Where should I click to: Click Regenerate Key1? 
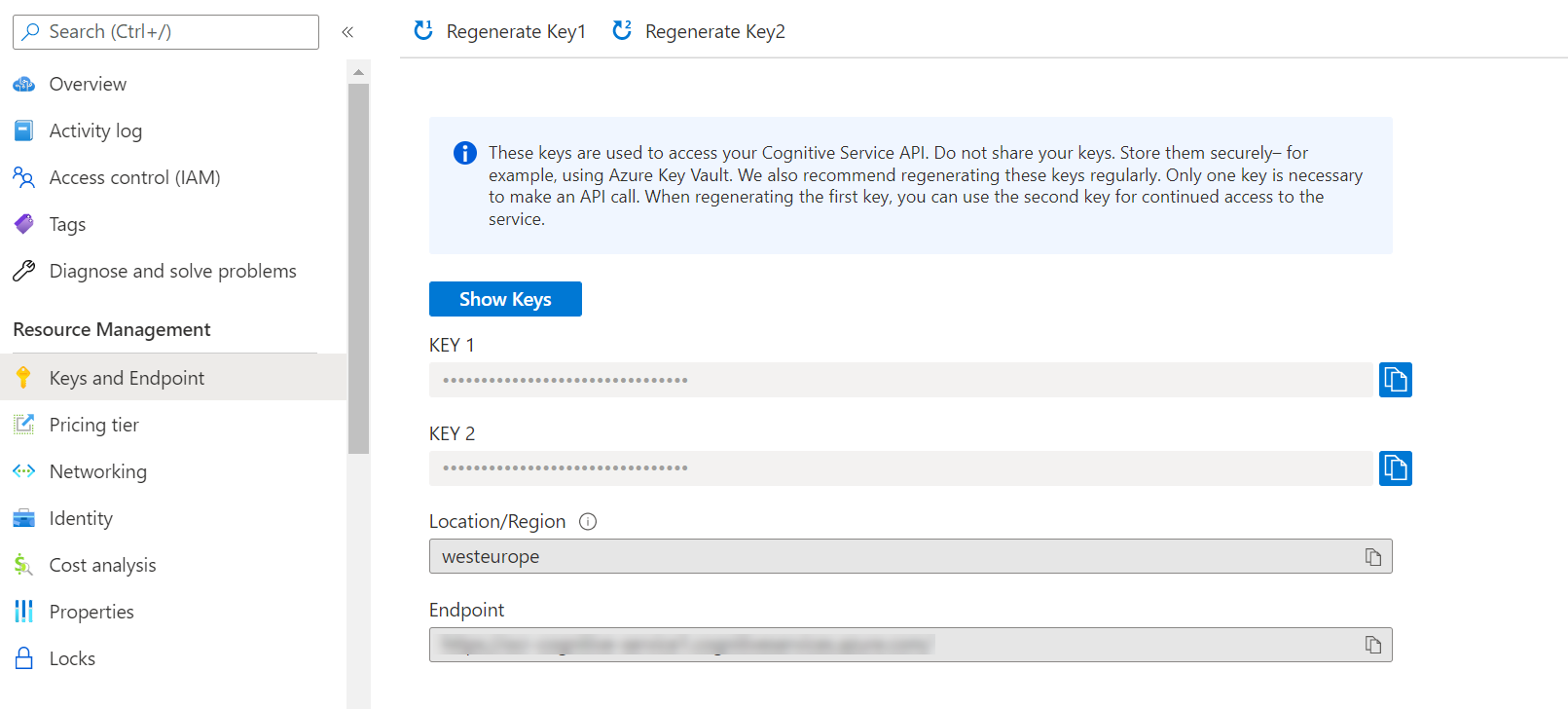500,31
